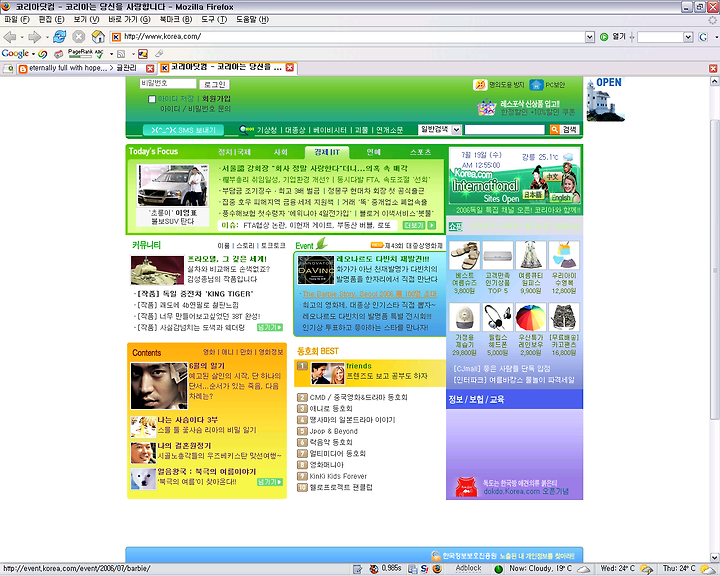Click the Forward navigation arrow
This screenshot has width=720, height=576.
[34, 37]
